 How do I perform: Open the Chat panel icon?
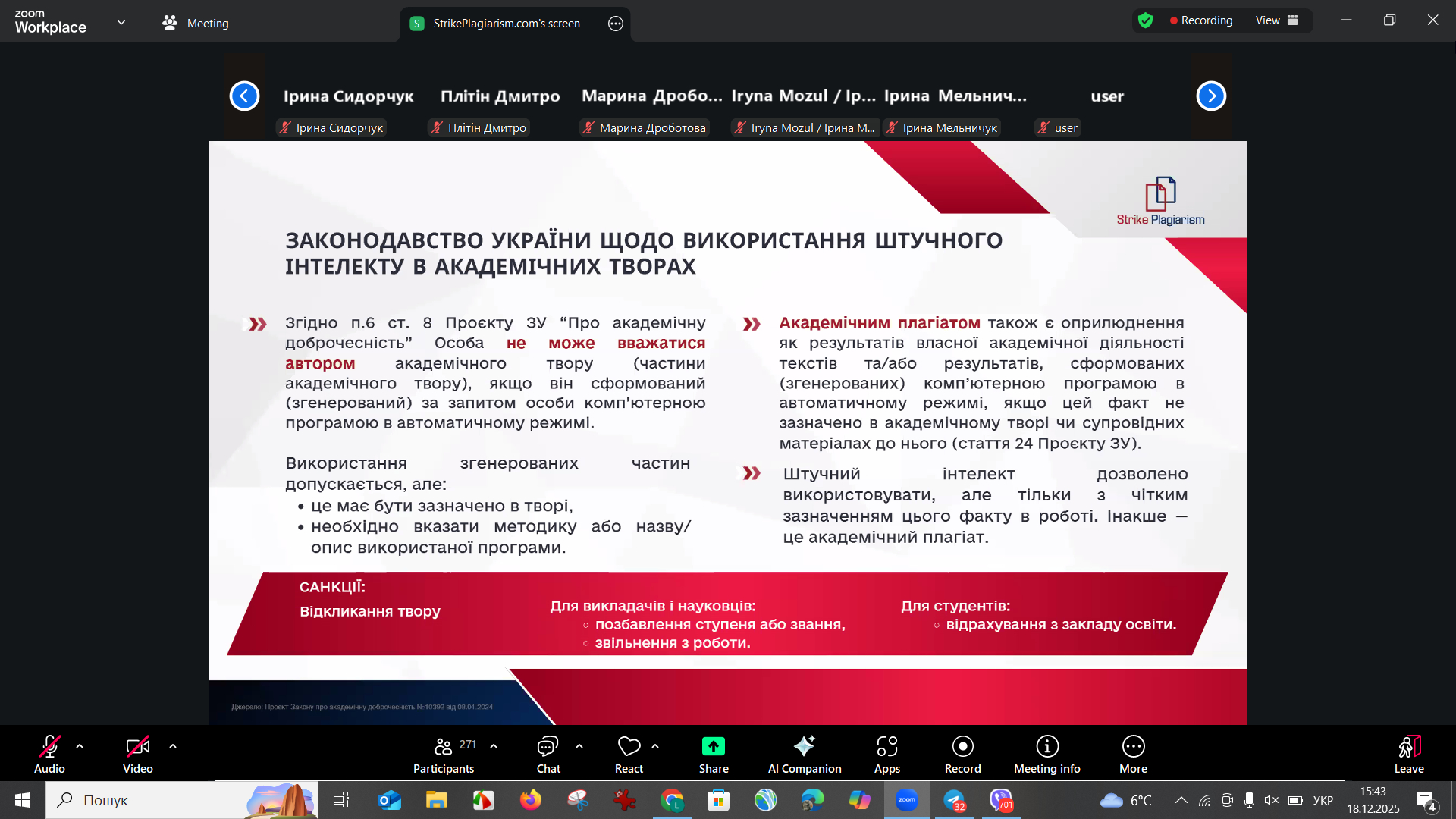[x=548, y=747]
